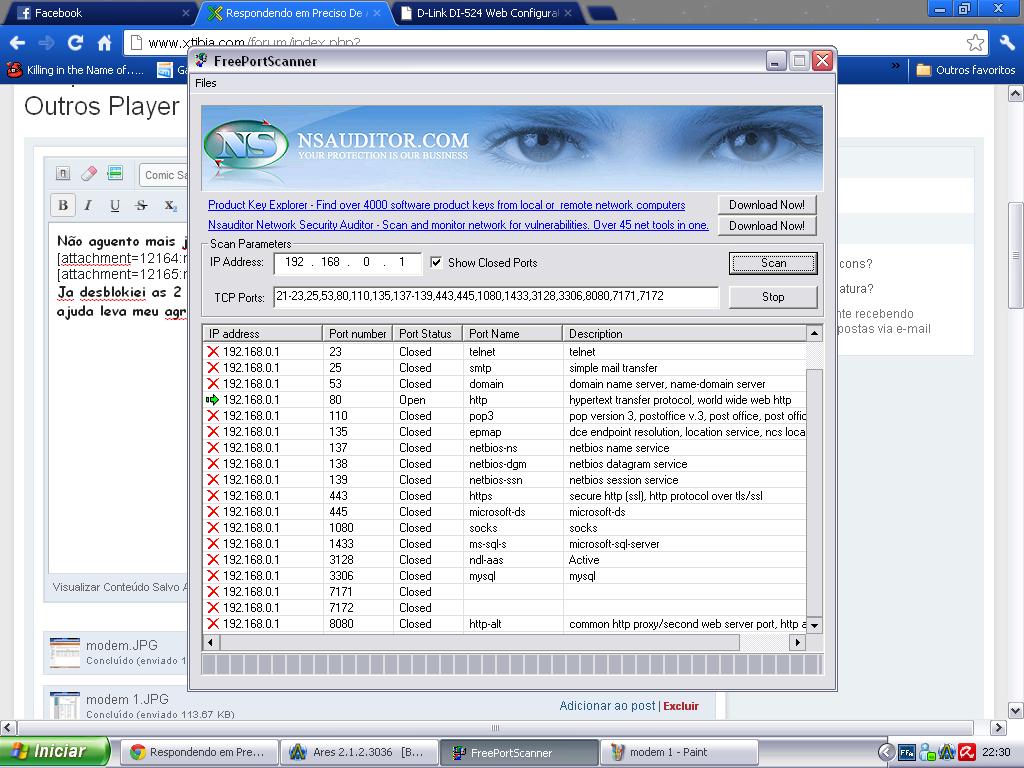Expand the hidden bookmarks chevron
1024x768 pixels.
pos(895,65)
